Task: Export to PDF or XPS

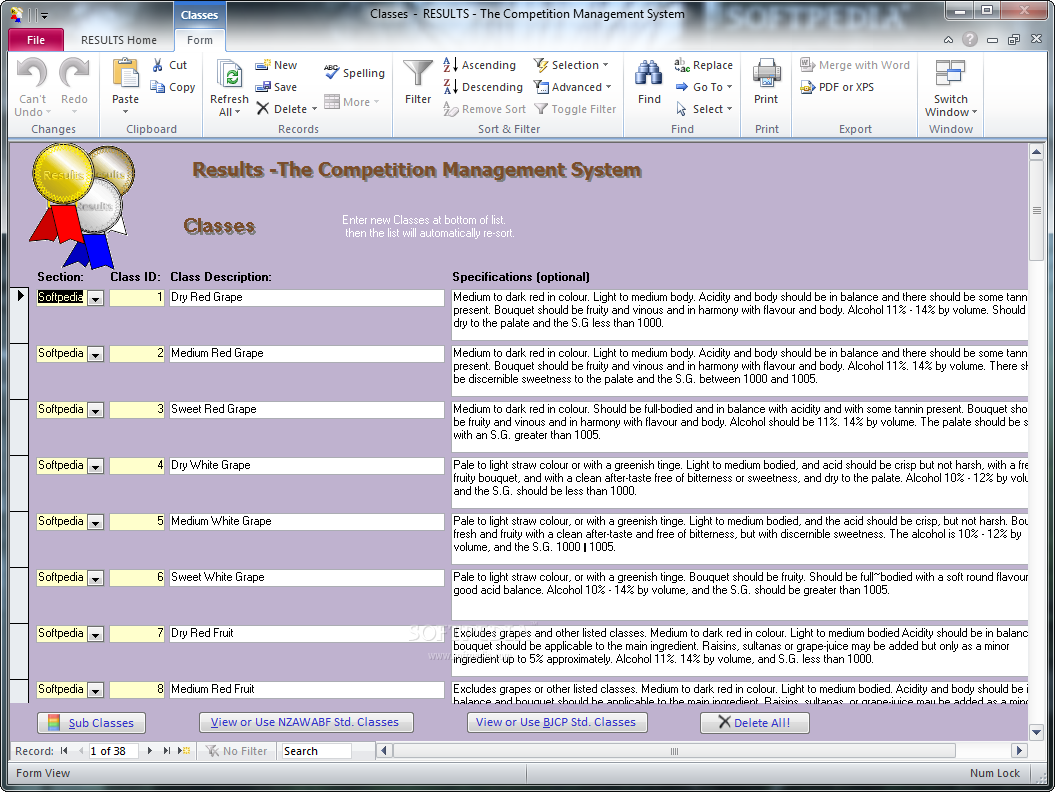Action: click(x=838, y=87)
